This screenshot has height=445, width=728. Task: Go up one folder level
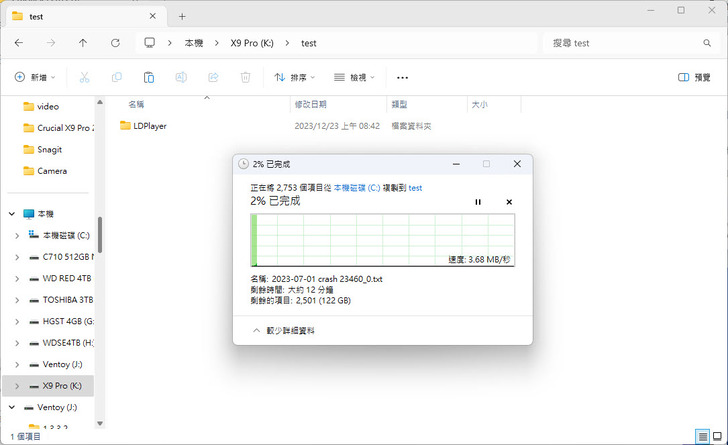click(83, 43)
